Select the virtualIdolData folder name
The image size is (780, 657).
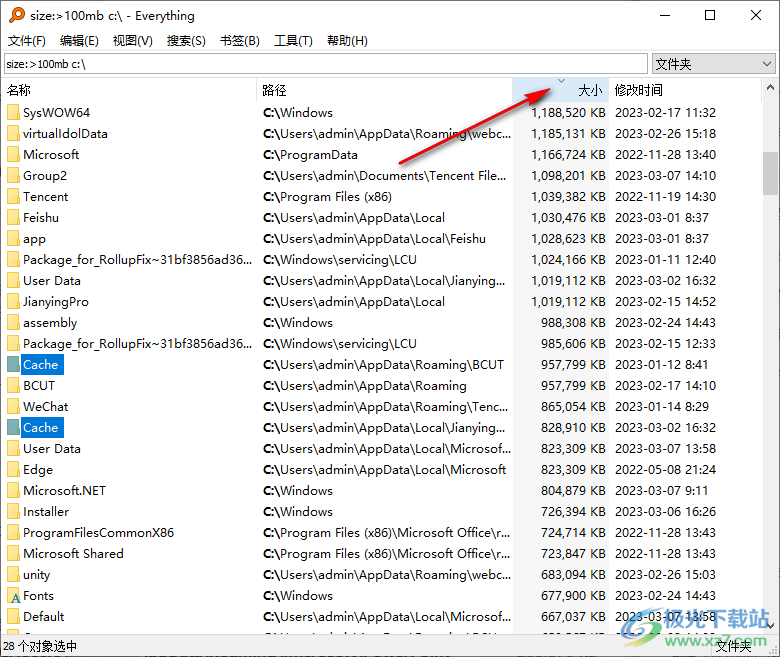point(65,133)
